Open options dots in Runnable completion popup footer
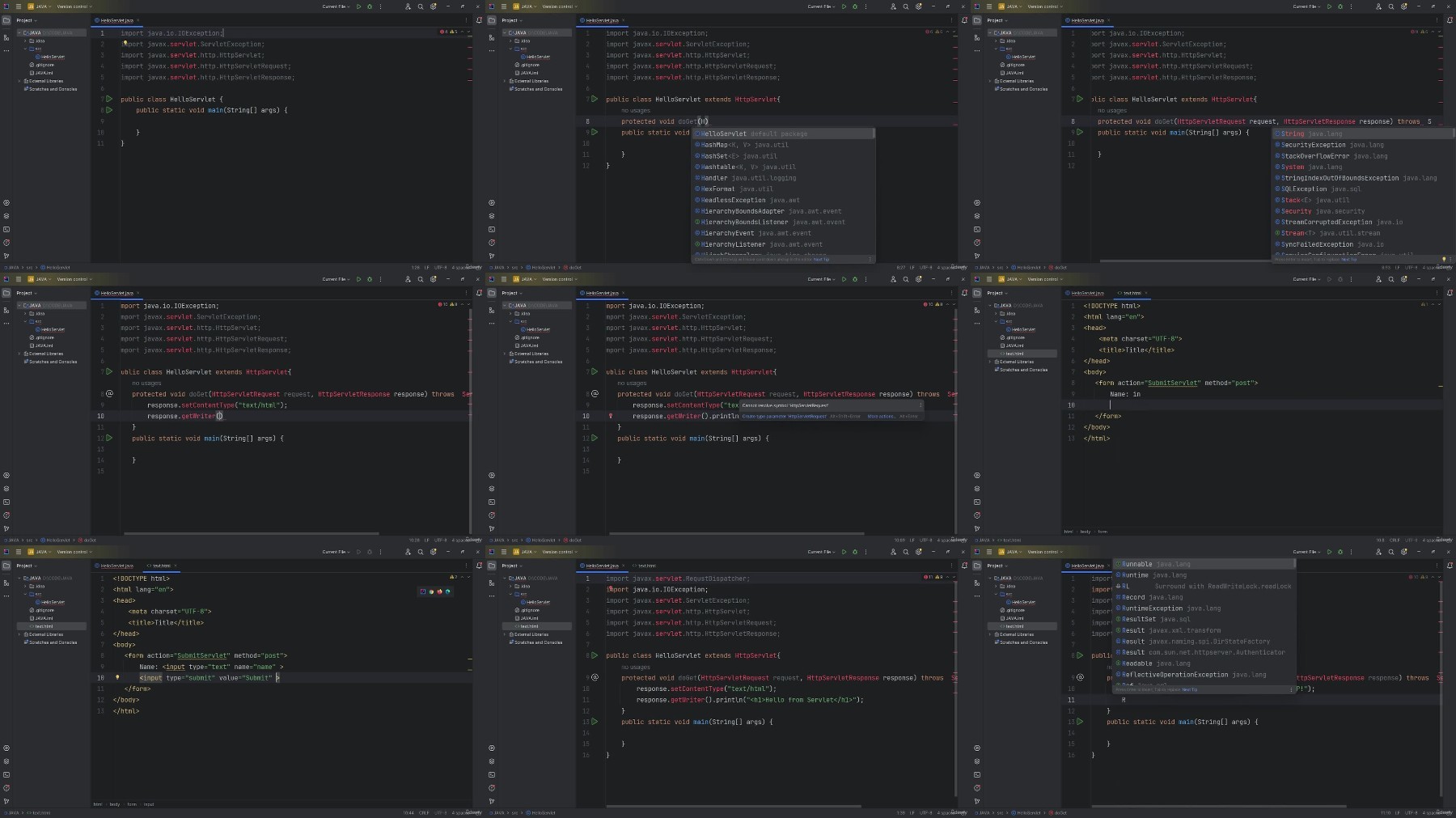This screenshot has height=818, width=1456. pos(1290,689)
